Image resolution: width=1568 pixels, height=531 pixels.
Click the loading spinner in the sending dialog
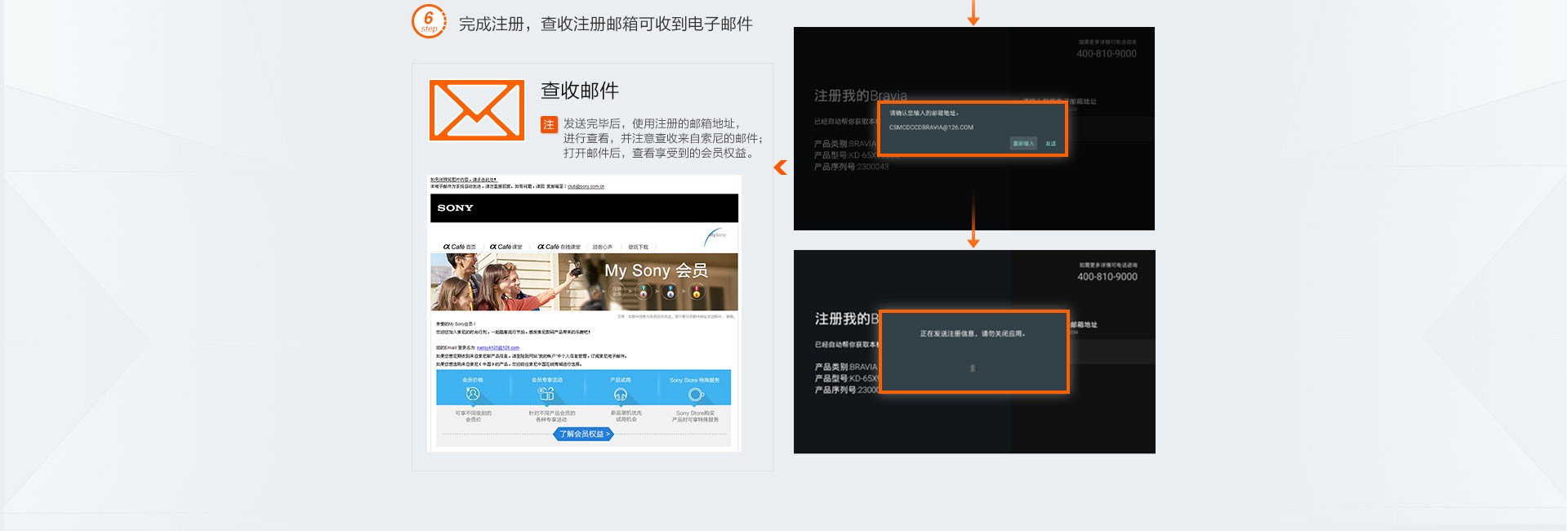[972, 368]
